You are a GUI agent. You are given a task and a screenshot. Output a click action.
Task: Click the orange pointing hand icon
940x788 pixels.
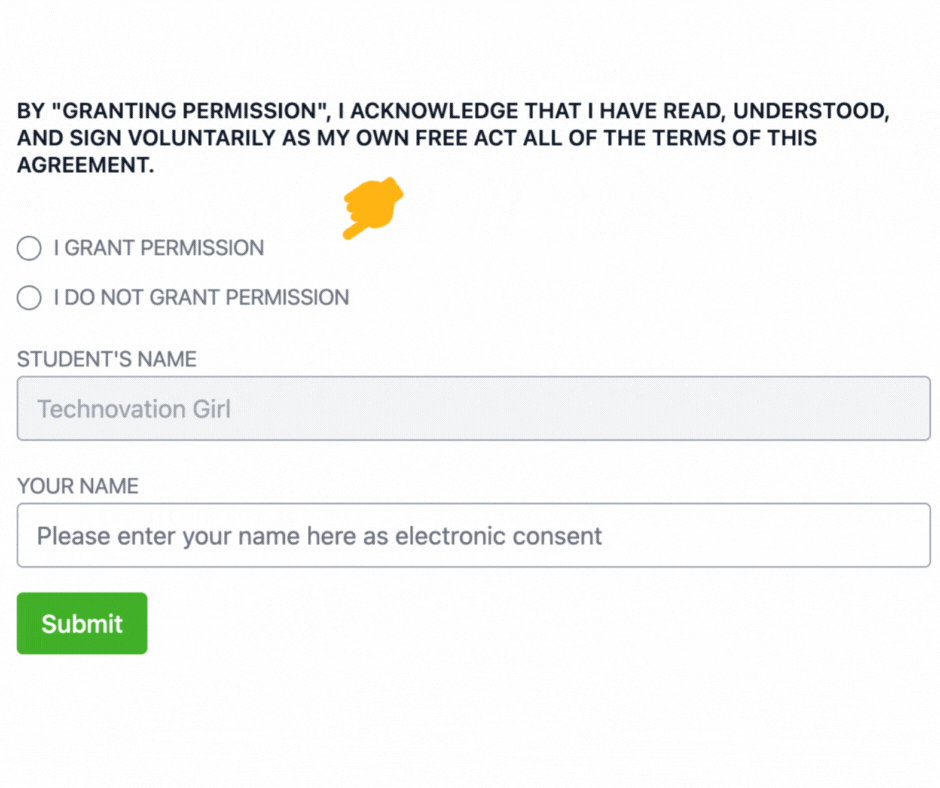[x=373, y=208]
